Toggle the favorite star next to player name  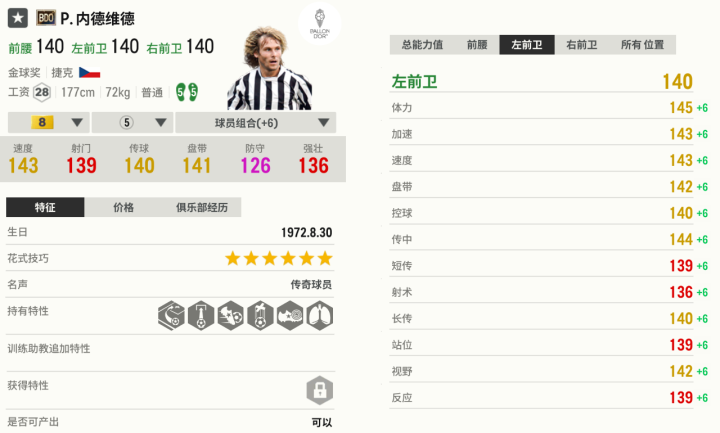(x=18, y=18)
